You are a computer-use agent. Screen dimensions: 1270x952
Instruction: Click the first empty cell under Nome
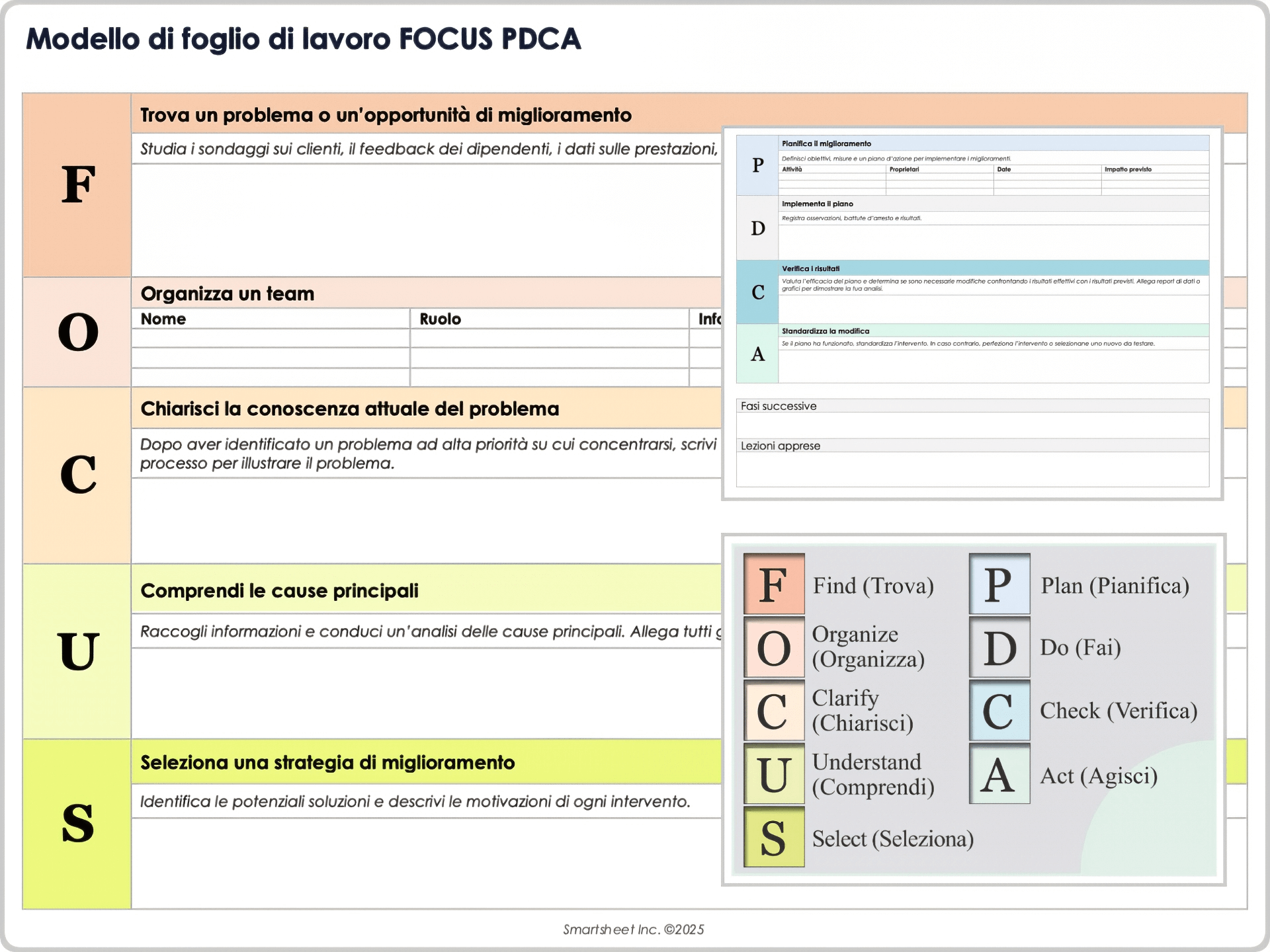pos(271,338)
